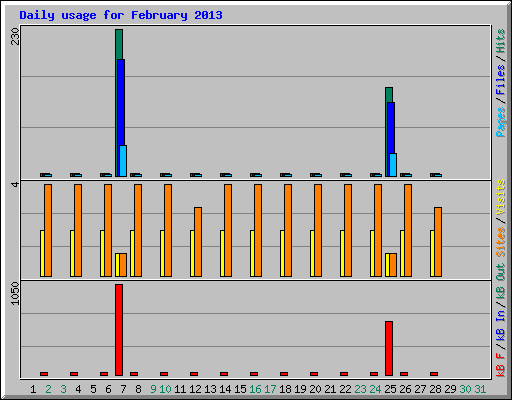Viewport: 512px width, 400px height.
Task: Click the day label '19' on the x-axis
Action: [x=300, y=389]
